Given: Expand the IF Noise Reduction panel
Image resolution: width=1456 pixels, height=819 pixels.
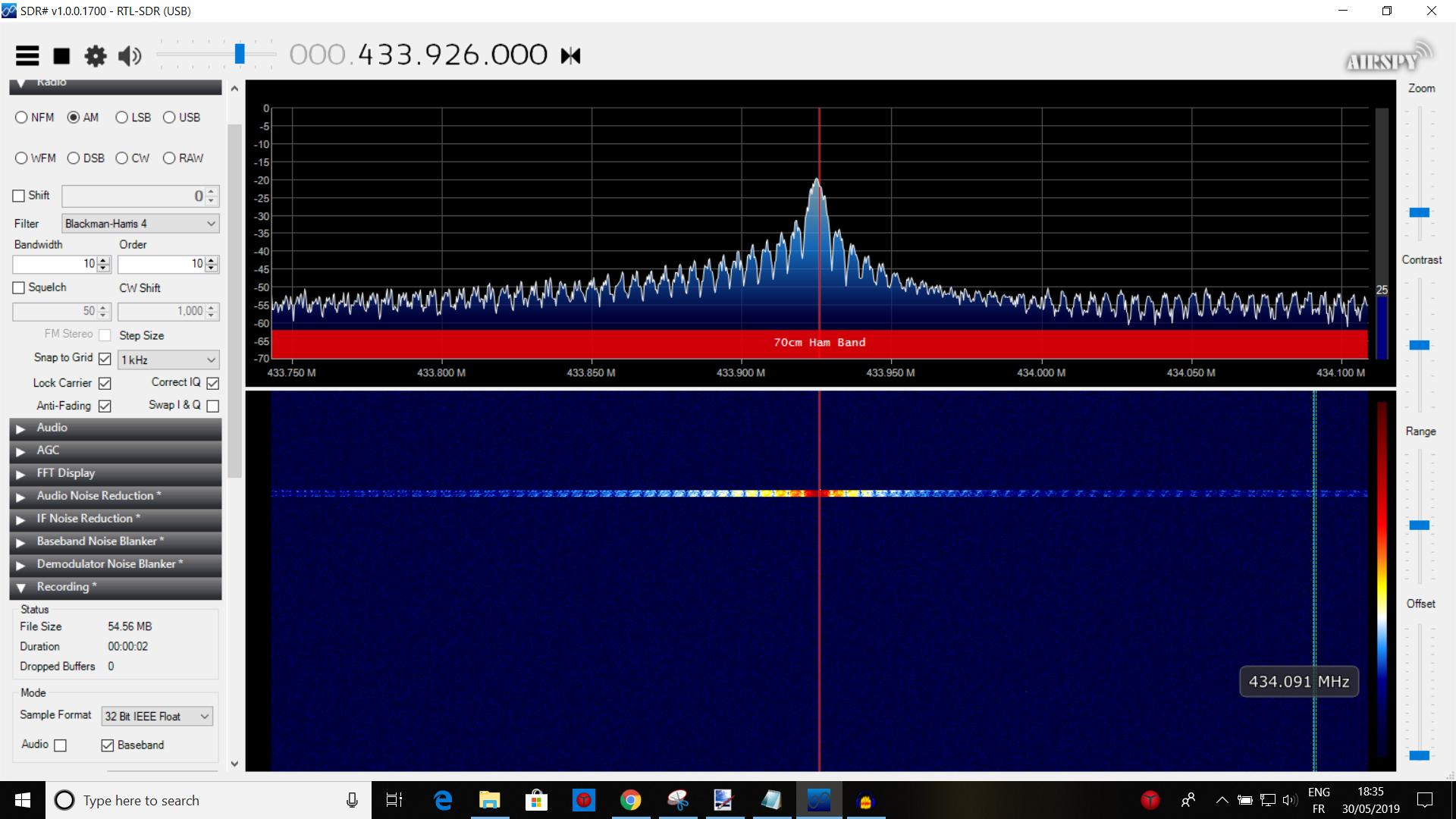Looking at the screenshot, I should (x=115, y=519).
